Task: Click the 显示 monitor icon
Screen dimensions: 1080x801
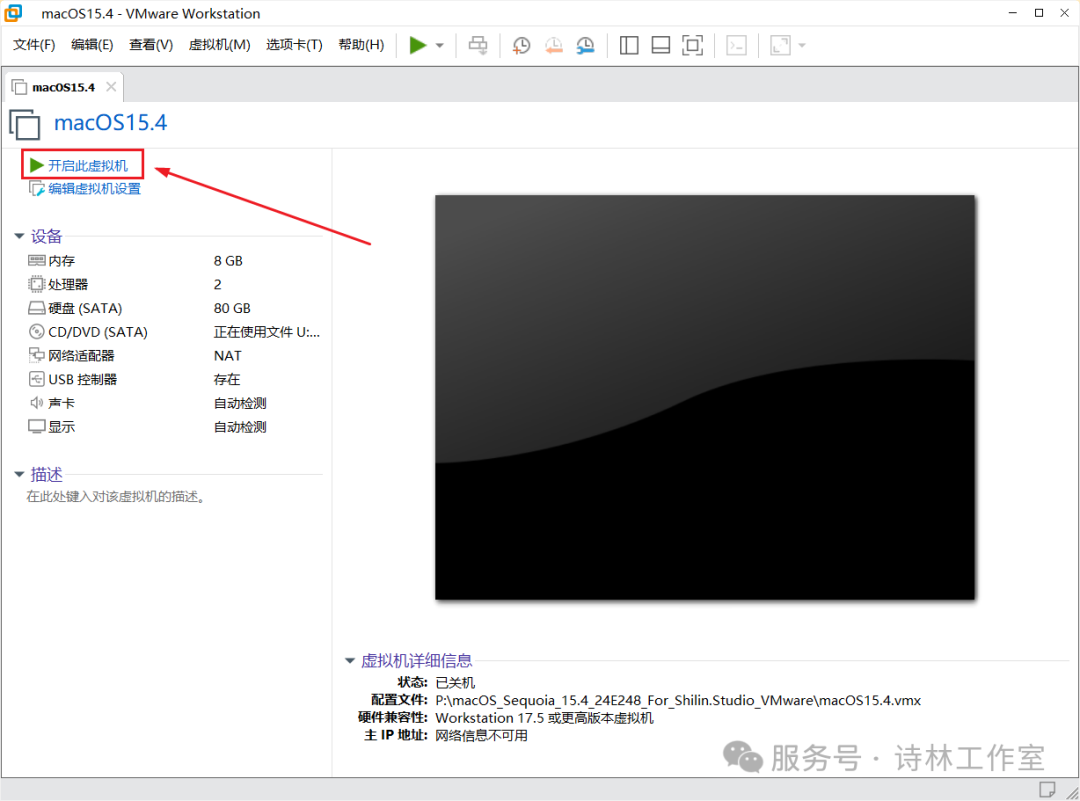Action: pyautogui.click(x=37, y=426)
